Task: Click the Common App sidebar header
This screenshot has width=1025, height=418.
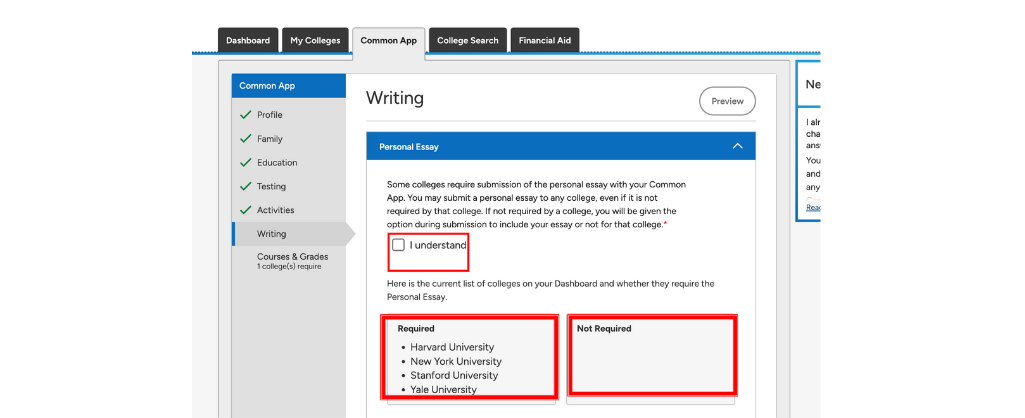Action: pyautogui.click(x=288, y=86)
